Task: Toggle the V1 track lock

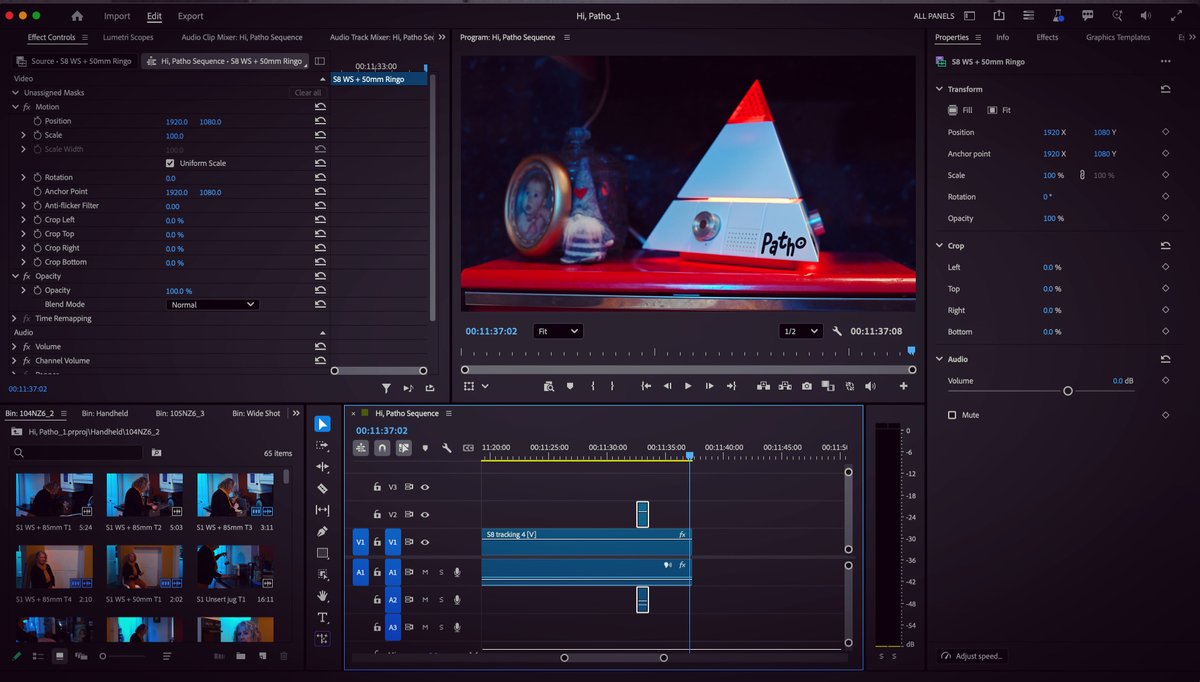Action: (x=376, y=542)
